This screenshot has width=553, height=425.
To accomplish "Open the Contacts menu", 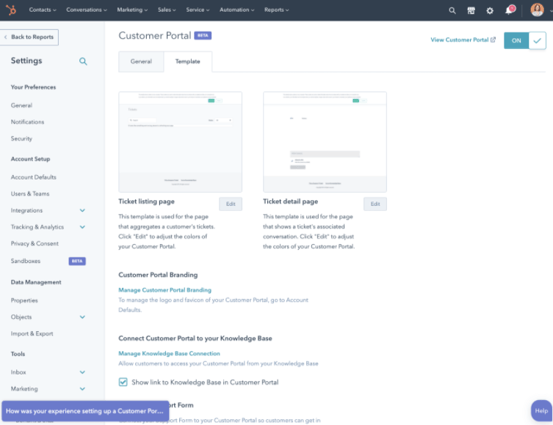I will 42,10.
